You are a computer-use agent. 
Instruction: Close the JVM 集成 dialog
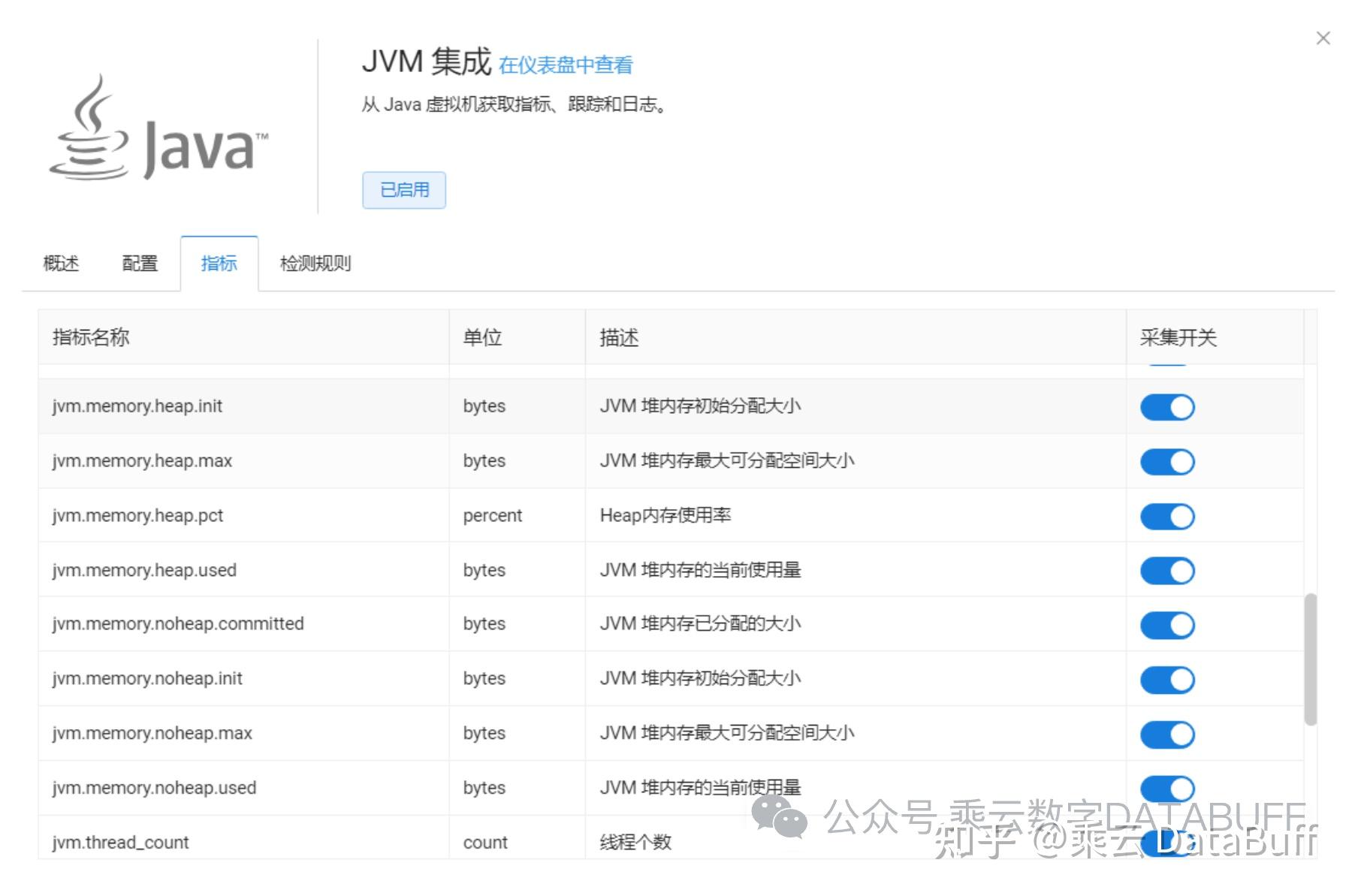pos(1323,38)
